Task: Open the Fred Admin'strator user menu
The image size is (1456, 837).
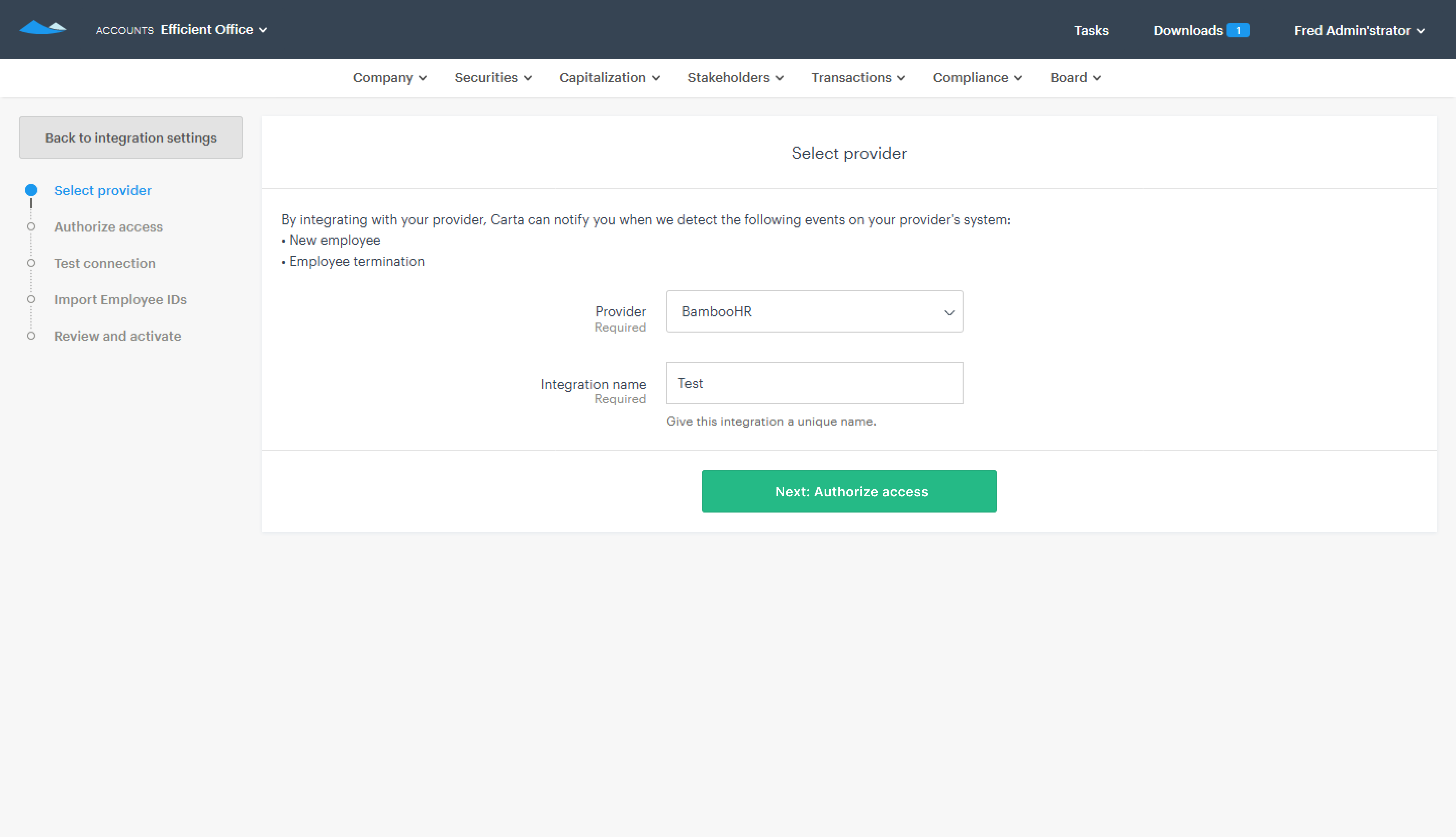Action: (1359, 31)
